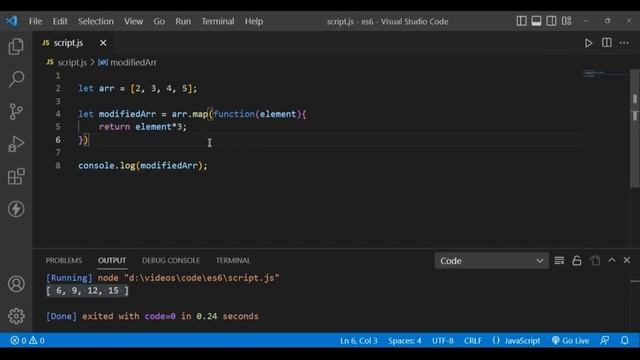Screen dimensions: 640x360
Task: Open the Thunder Client lightning icon
Action: click(16, 209)
